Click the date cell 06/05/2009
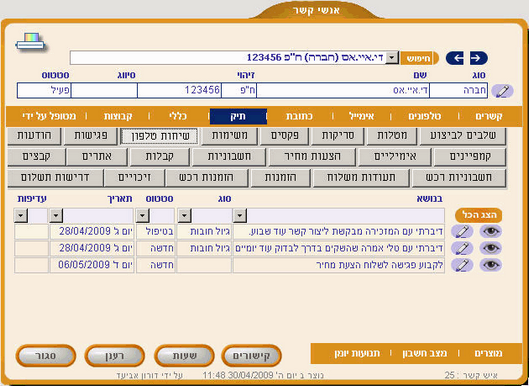The image size is (529, 386). coord(92,265)
